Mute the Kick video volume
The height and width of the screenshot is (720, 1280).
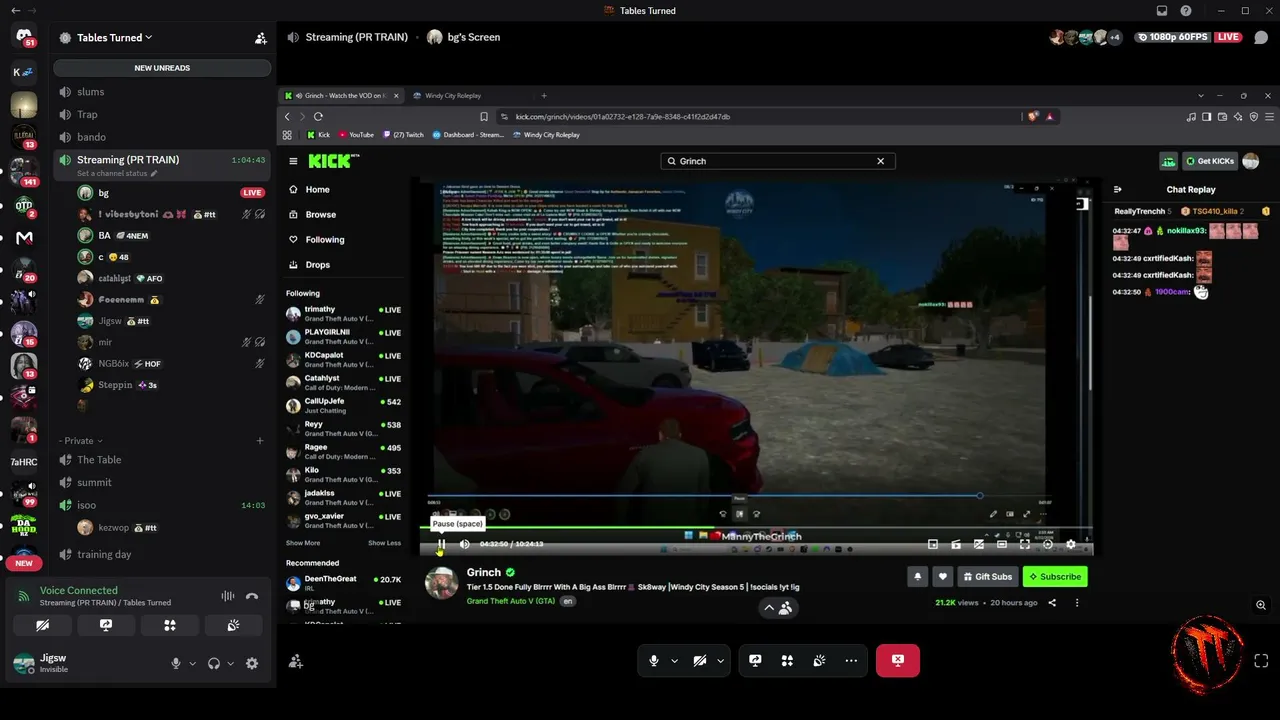464,544
